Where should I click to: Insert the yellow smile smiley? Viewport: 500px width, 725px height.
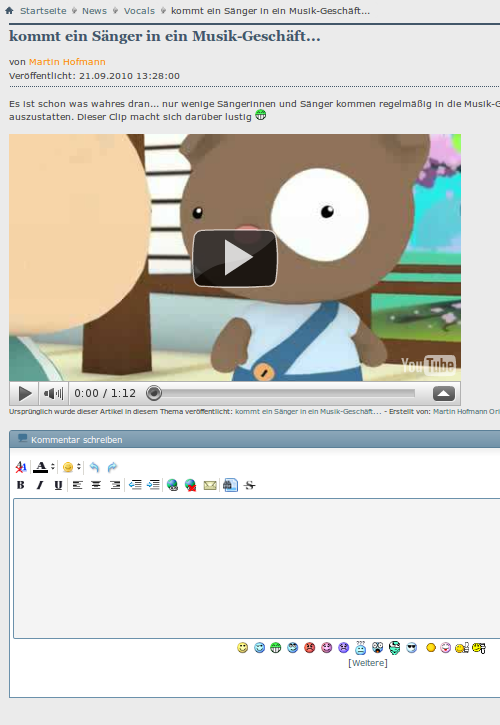coord(243,648)
